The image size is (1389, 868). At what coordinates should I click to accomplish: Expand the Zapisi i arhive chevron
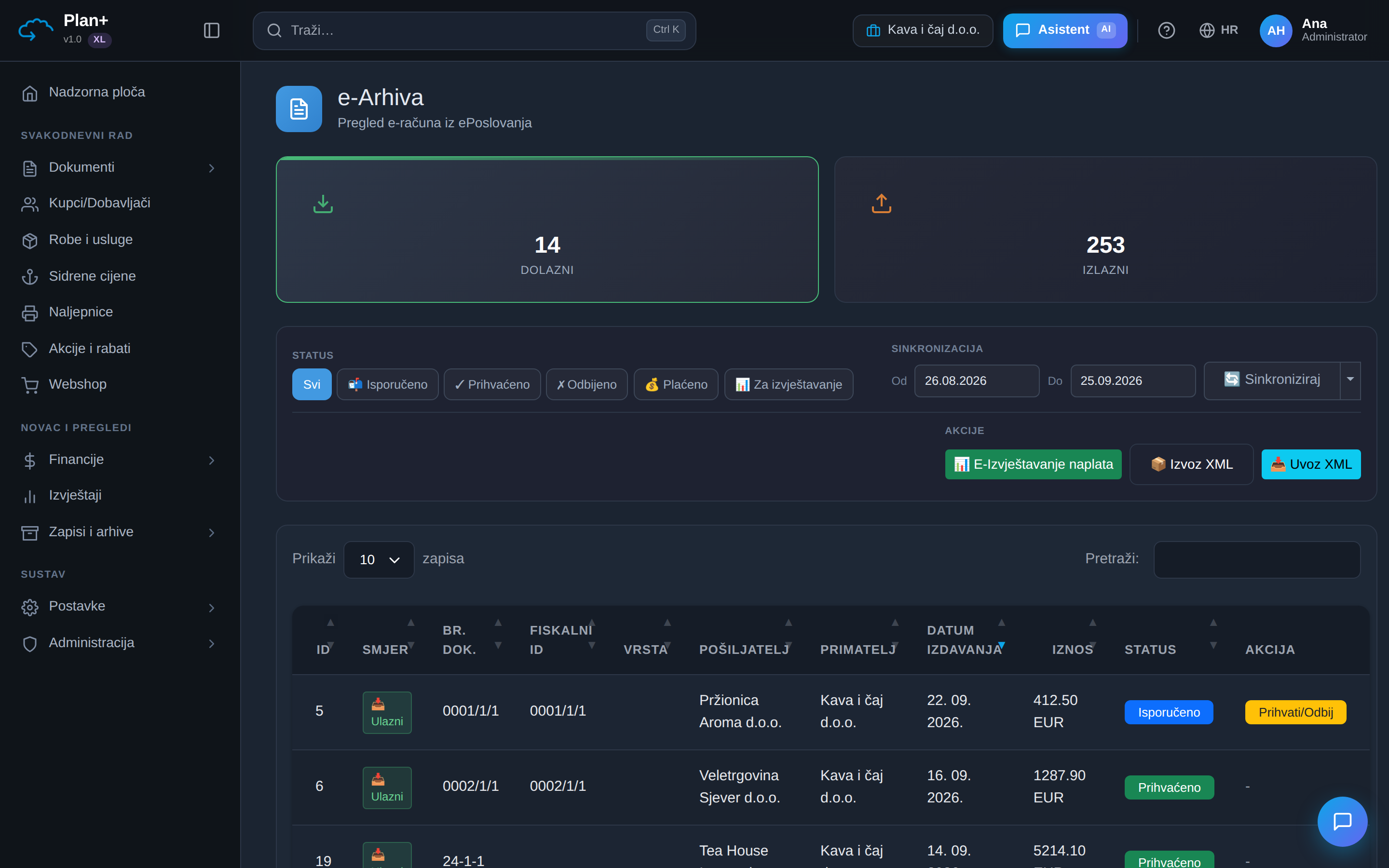pos(211,532)
